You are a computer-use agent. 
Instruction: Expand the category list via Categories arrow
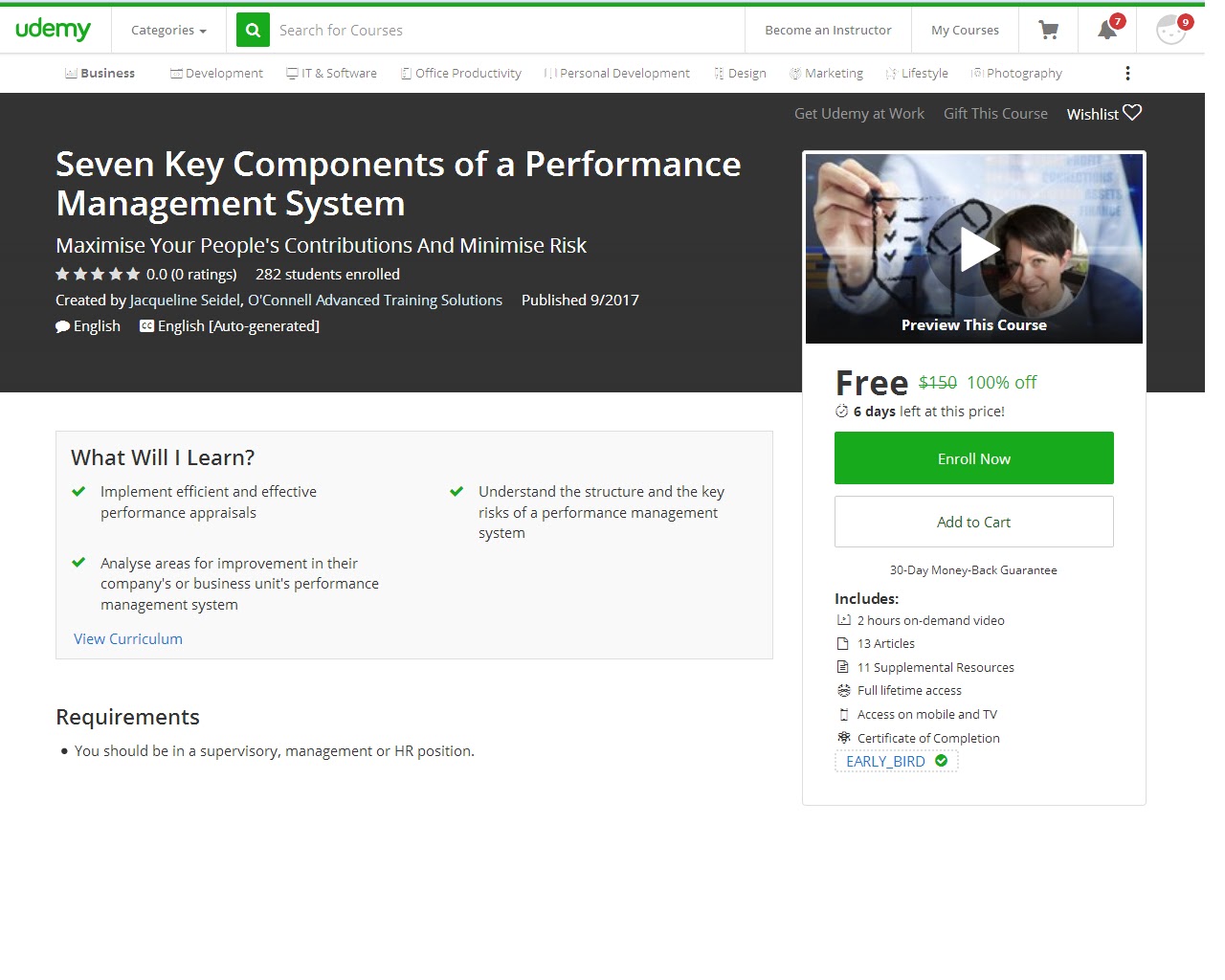(202, 30)
